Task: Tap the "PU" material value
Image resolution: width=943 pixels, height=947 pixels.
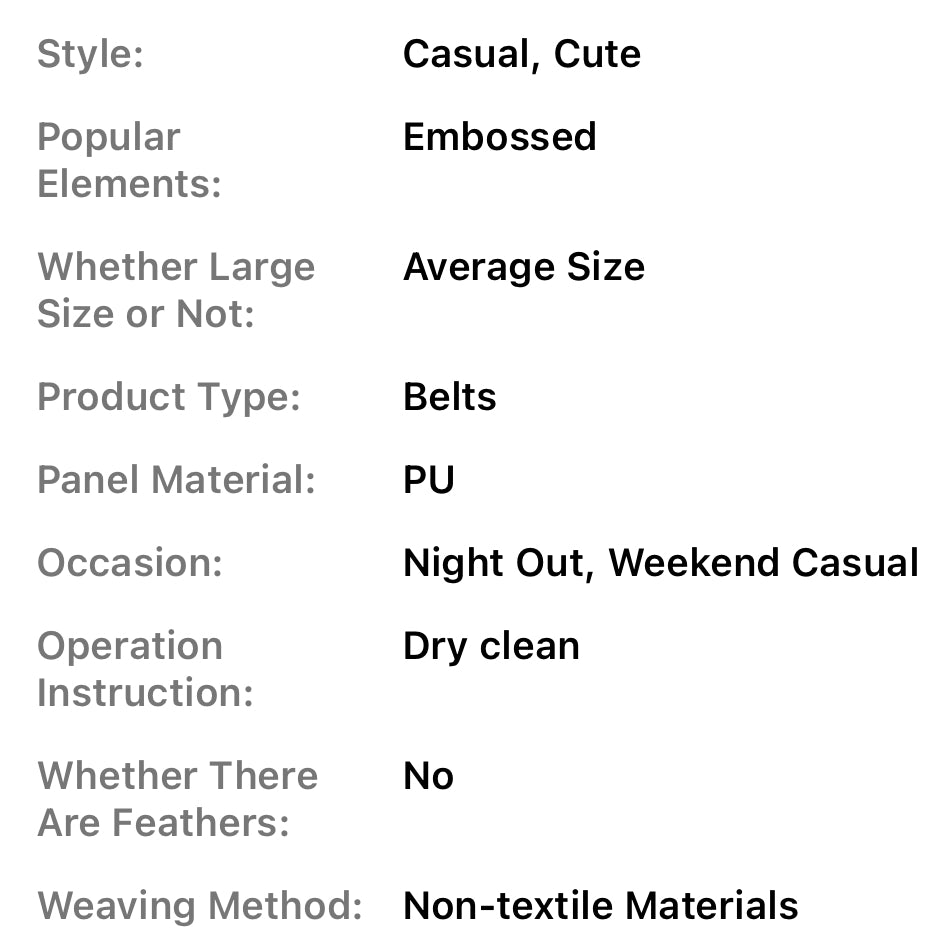Action: (x=428, y=480)
